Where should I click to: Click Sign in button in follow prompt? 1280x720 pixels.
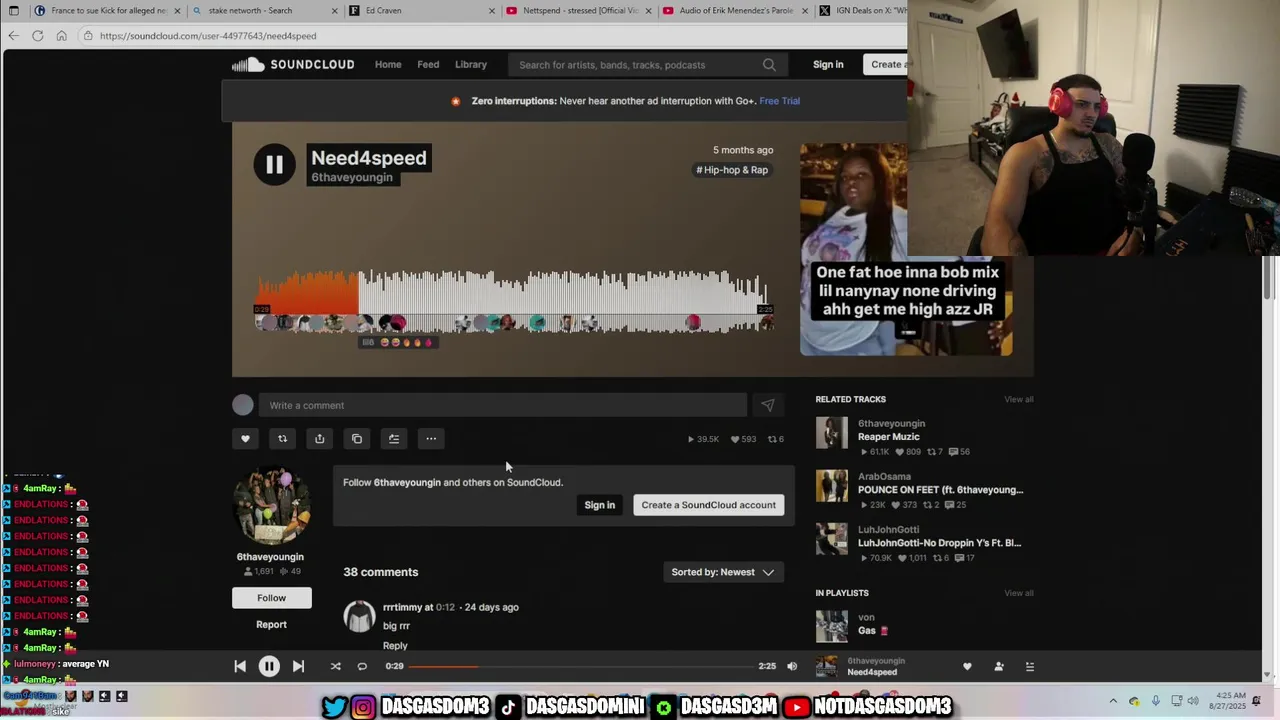[600, 505]
